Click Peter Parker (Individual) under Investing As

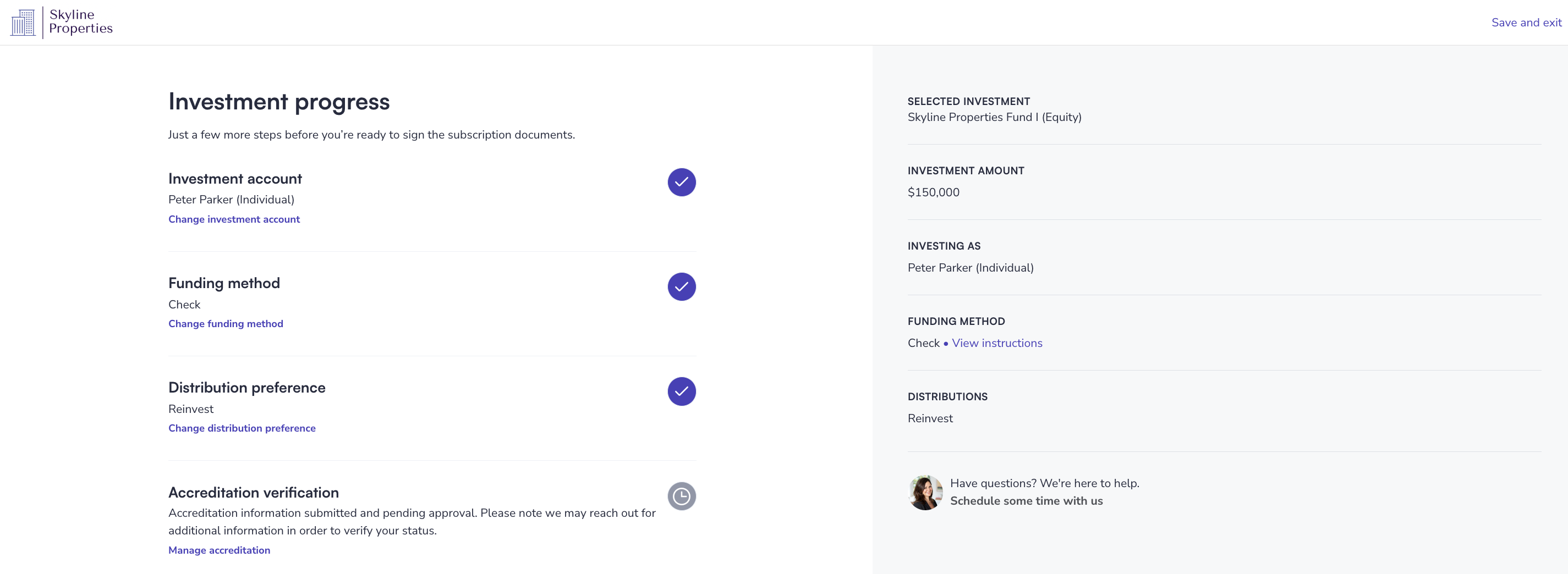[971, 268]
